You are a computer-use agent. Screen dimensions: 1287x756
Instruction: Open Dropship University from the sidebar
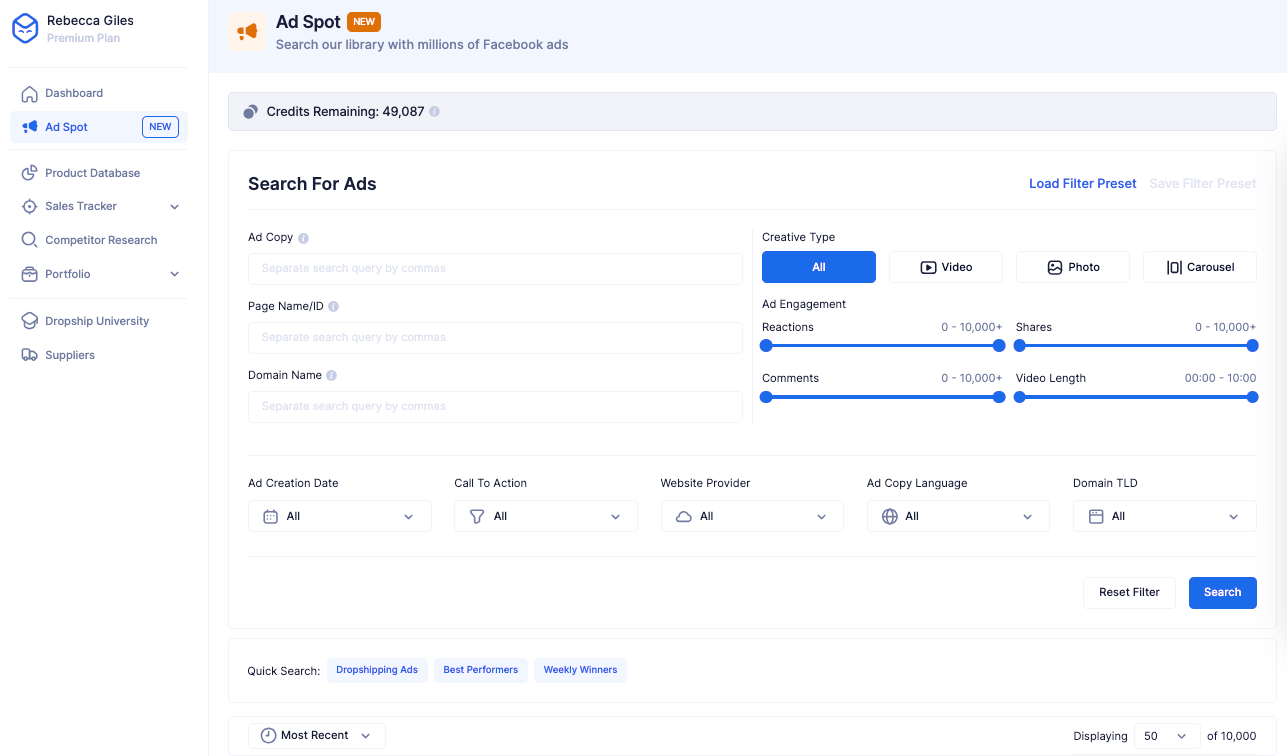click(x=97, y=321)
